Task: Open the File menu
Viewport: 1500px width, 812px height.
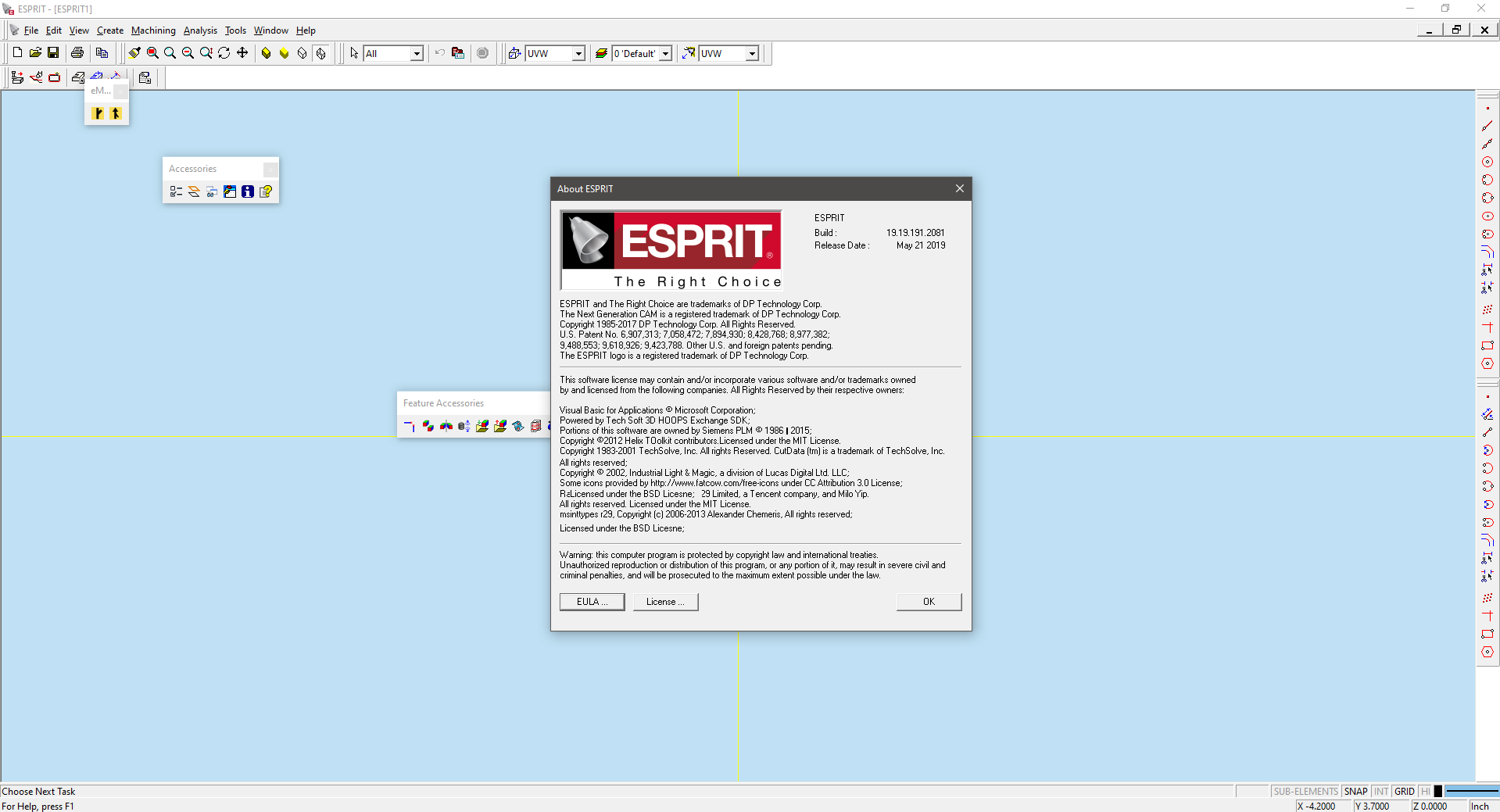Action: click(x=31, y=30)
